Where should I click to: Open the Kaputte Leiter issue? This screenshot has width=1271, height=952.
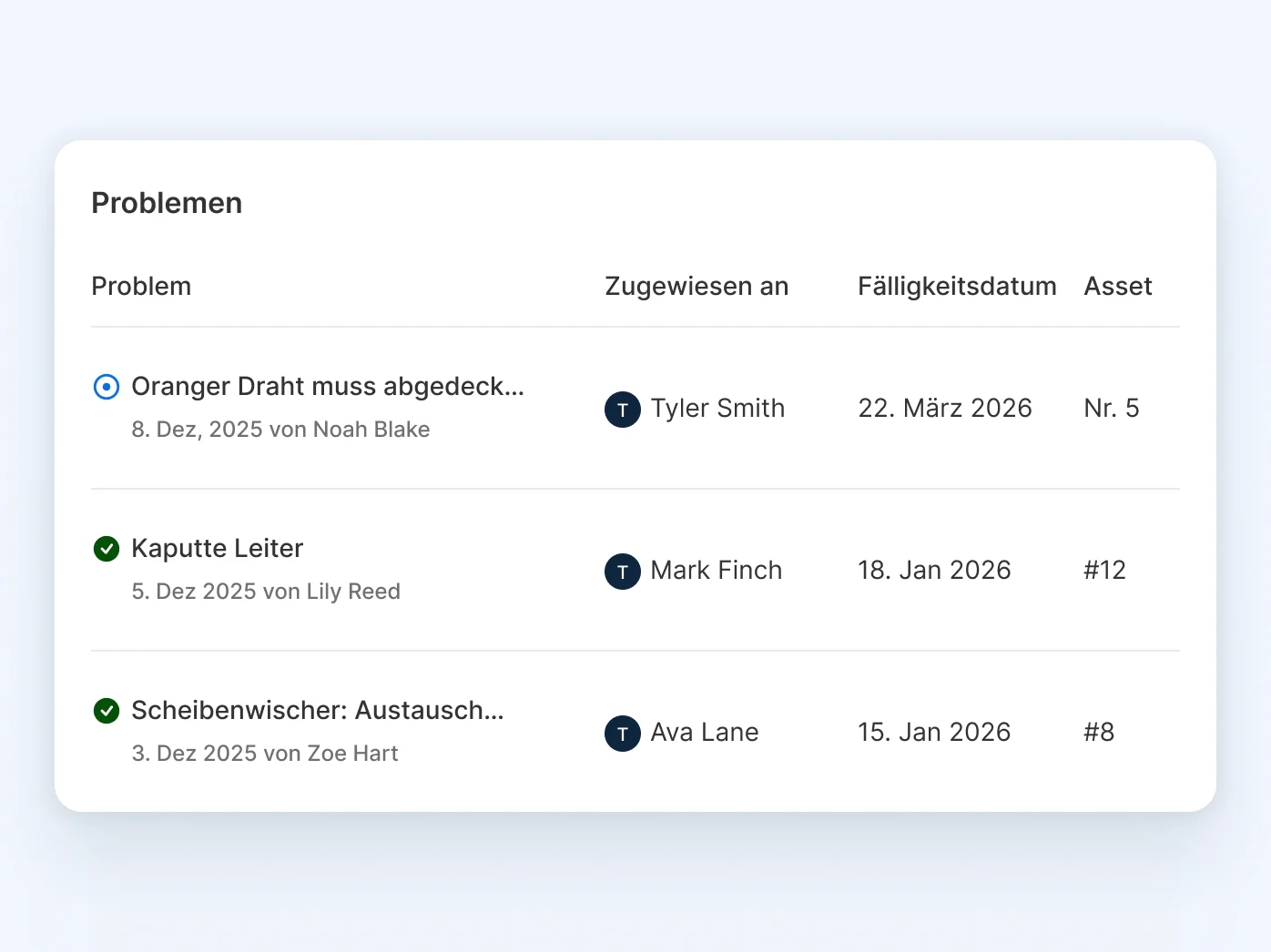click(218, 549)
